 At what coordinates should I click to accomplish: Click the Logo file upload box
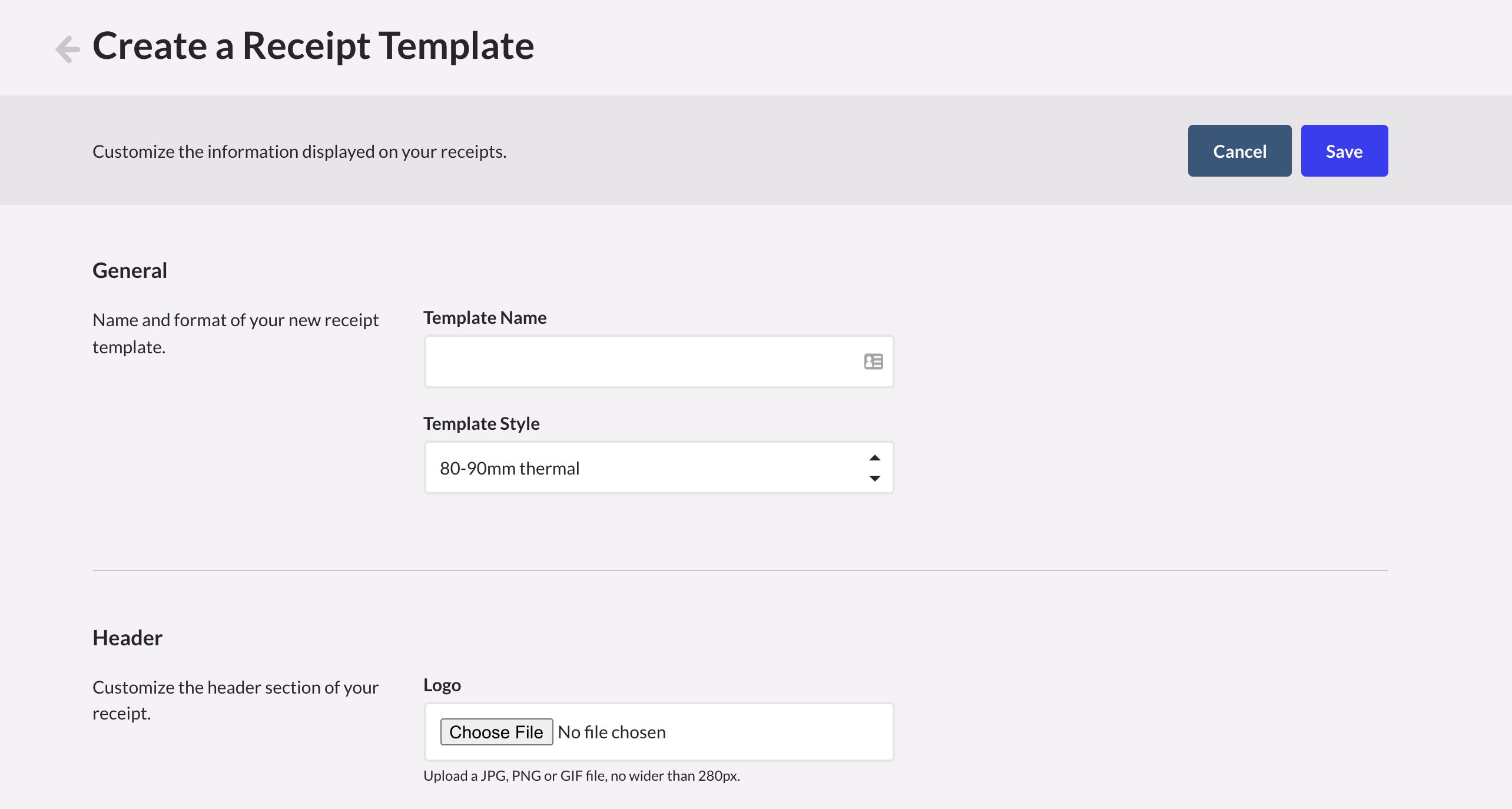[x=736, y=732]
